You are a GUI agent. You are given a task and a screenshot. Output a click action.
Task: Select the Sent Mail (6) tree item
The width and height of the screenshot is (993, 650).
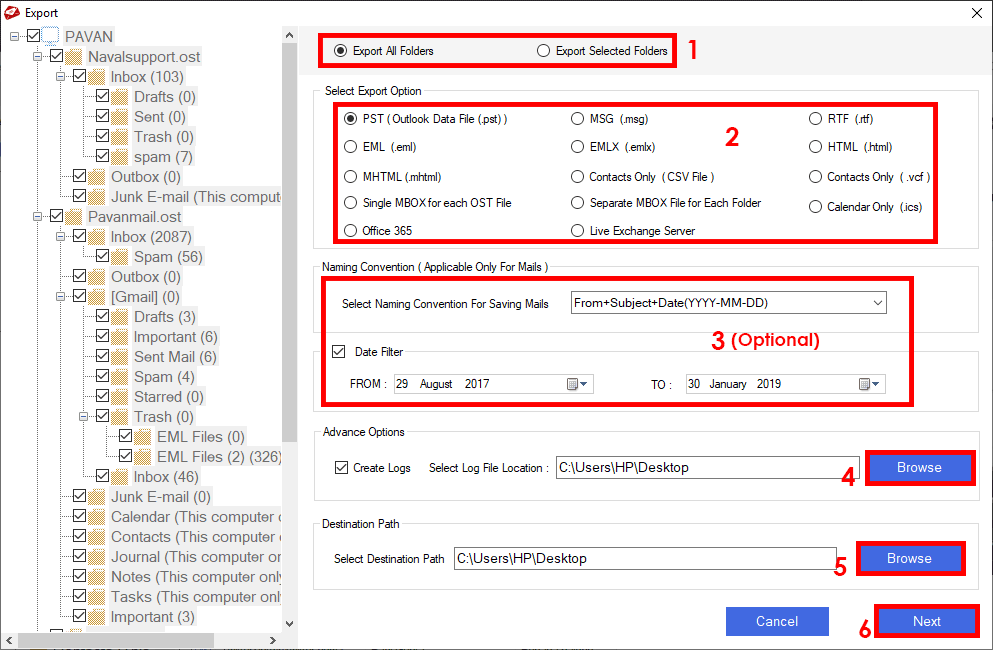point(174,357)
